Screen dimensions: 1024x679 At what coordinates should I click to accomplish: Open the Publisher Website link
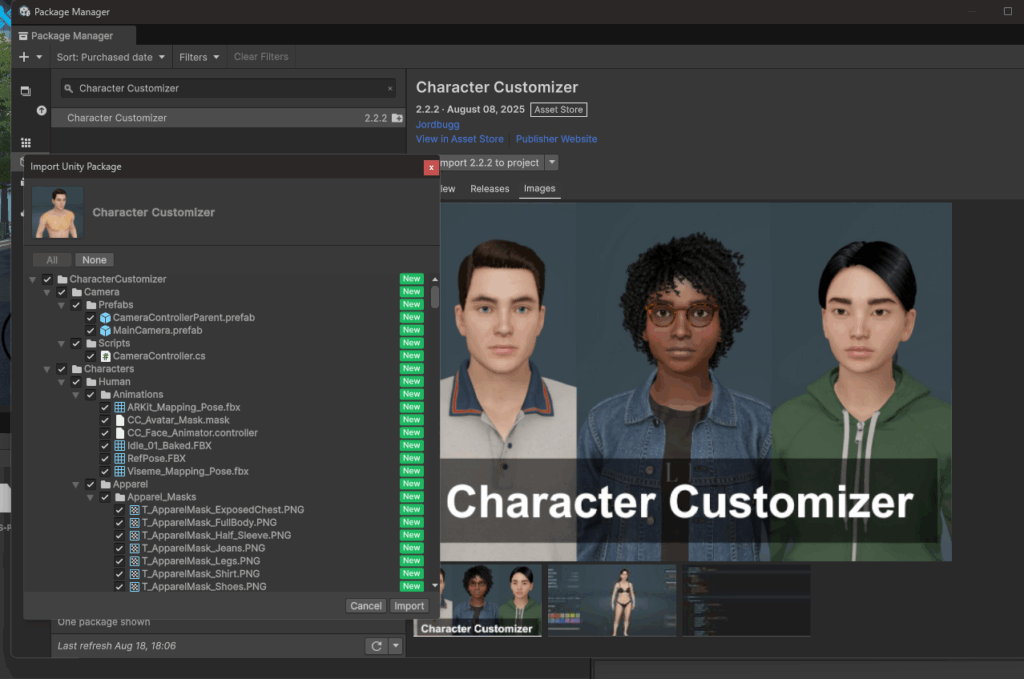click(x=556, y=139)
